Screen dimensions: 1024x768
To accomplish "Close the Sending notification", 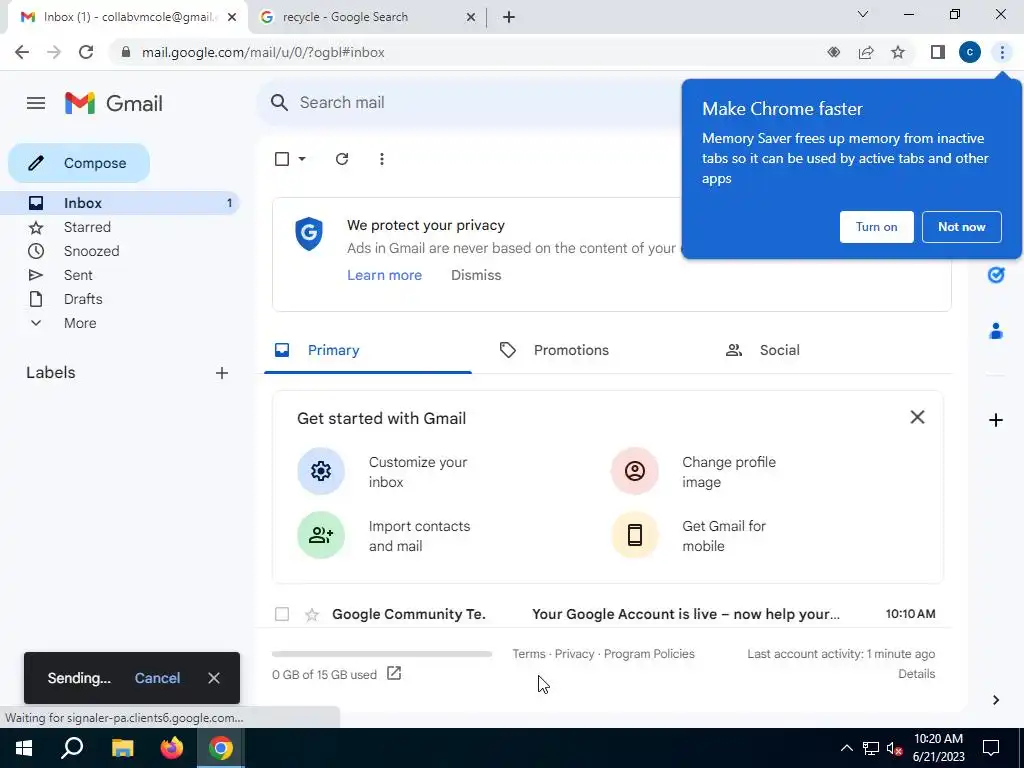I will 214,679.
